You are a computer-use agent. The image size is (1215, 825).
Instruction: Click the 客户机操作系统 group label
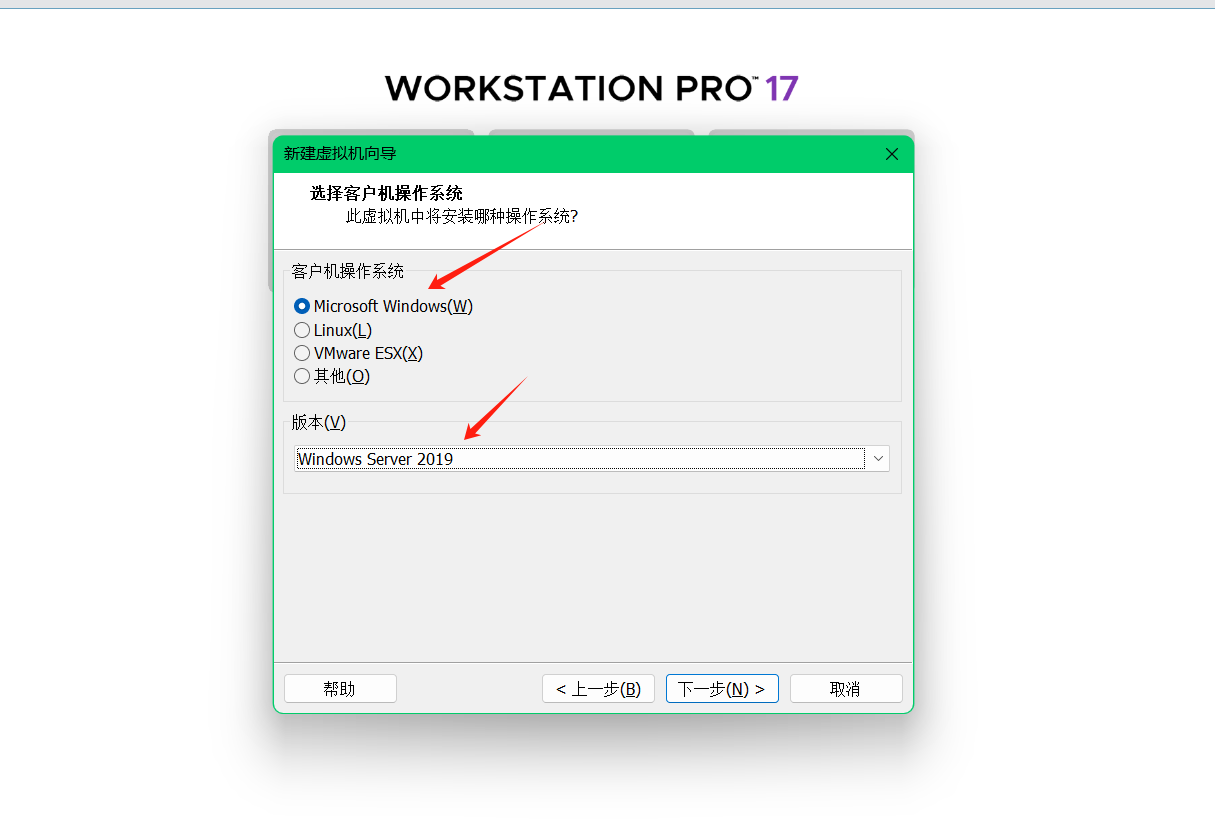tap(348, 271)
